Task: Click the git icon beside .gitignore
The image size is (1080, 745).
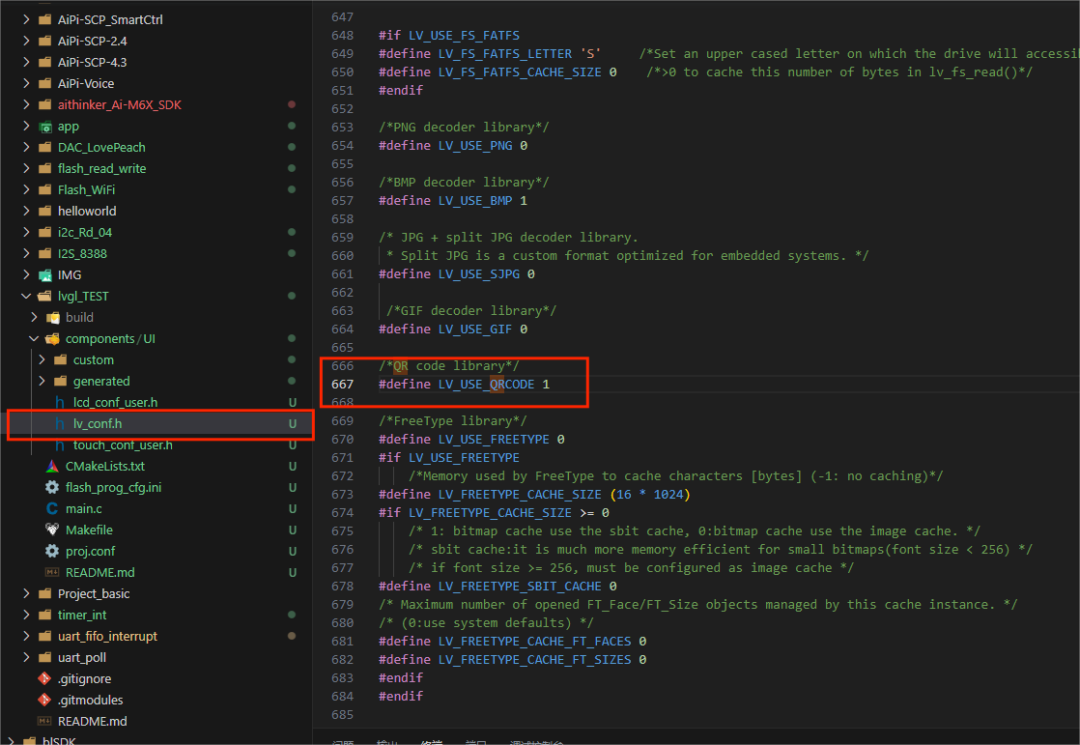Action: 45,679
